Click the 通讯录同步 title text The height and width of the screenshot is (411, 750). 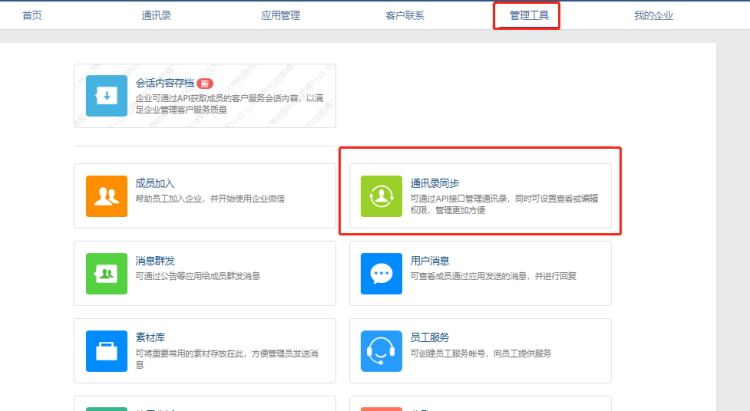435,184
